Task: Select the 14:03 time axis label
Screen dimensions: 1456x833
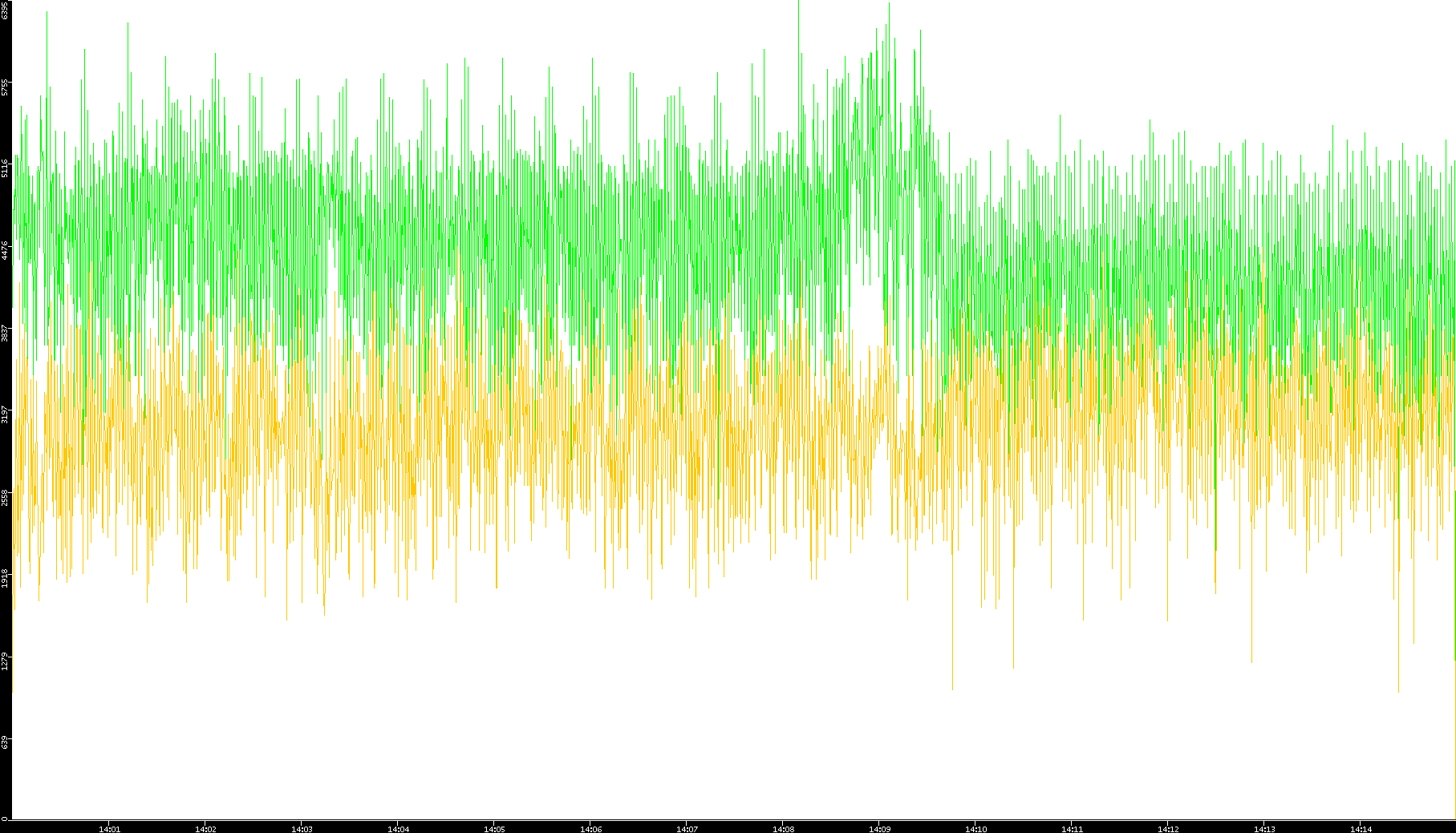Action: 302,829
